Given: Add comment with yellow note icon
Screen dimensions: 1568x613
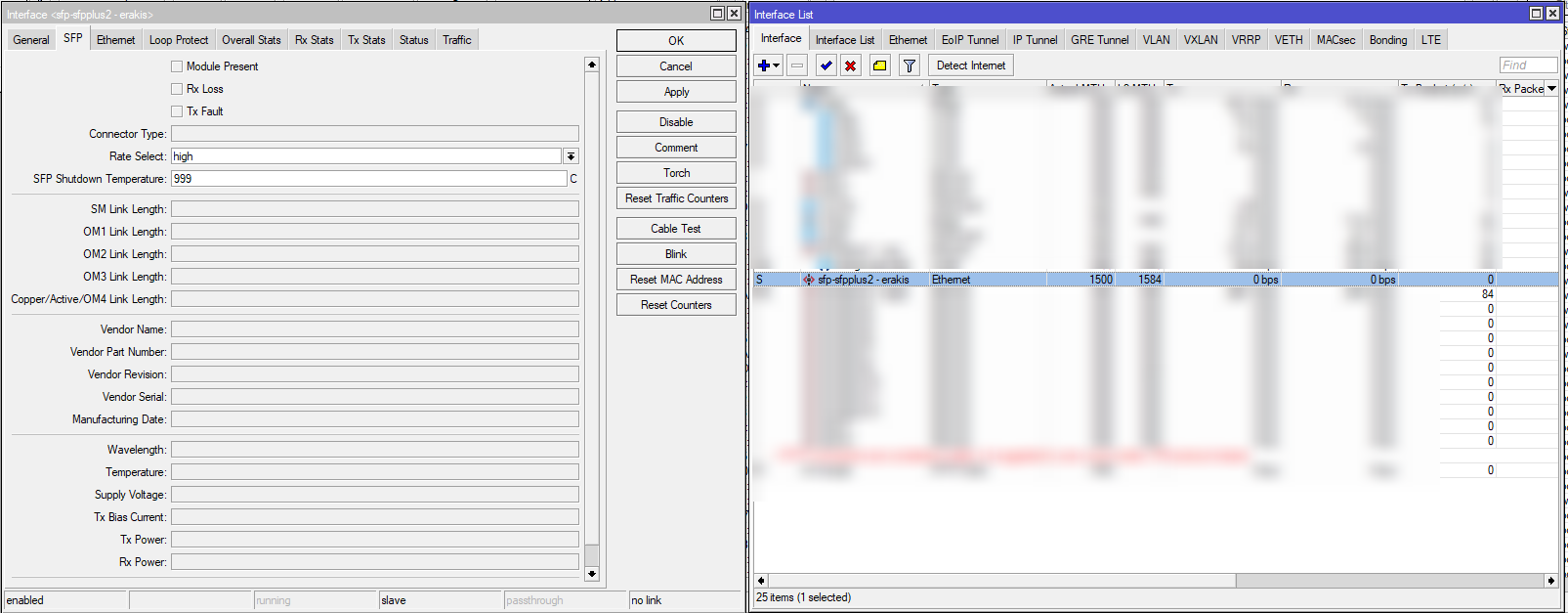Looking at the screenshot, I should point(880,66).
